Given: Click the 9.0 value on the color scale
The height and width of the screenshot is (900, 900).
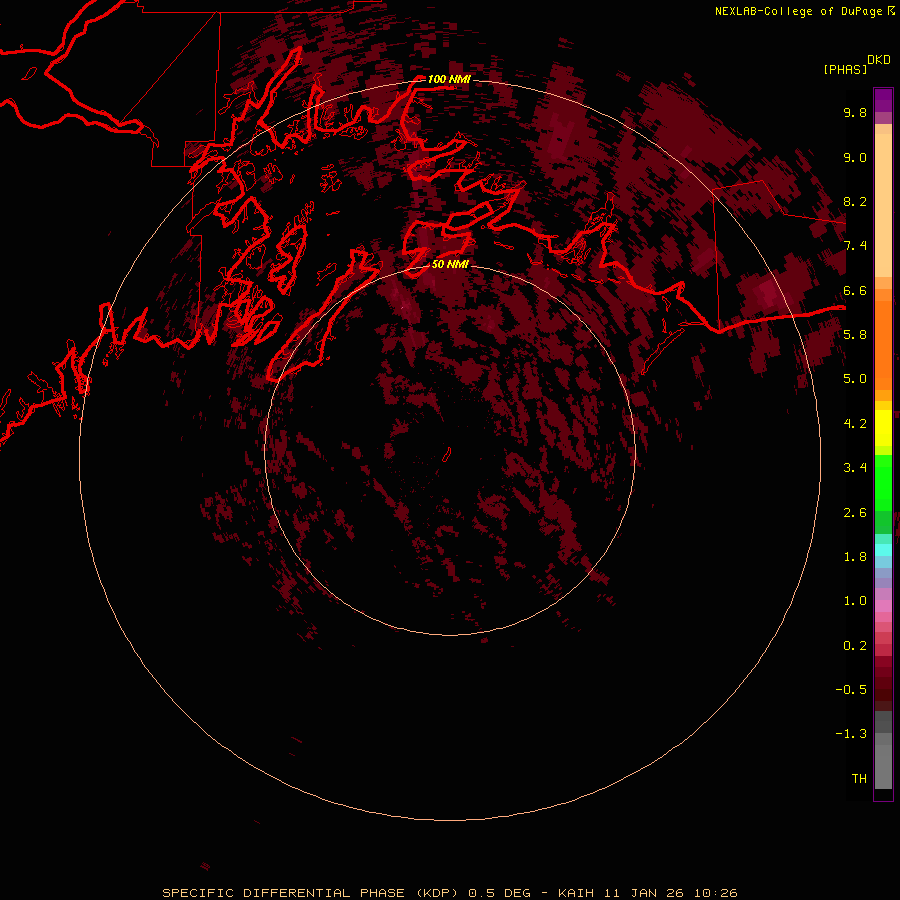Looking at the screenshot, I should (x=855, y=157).
